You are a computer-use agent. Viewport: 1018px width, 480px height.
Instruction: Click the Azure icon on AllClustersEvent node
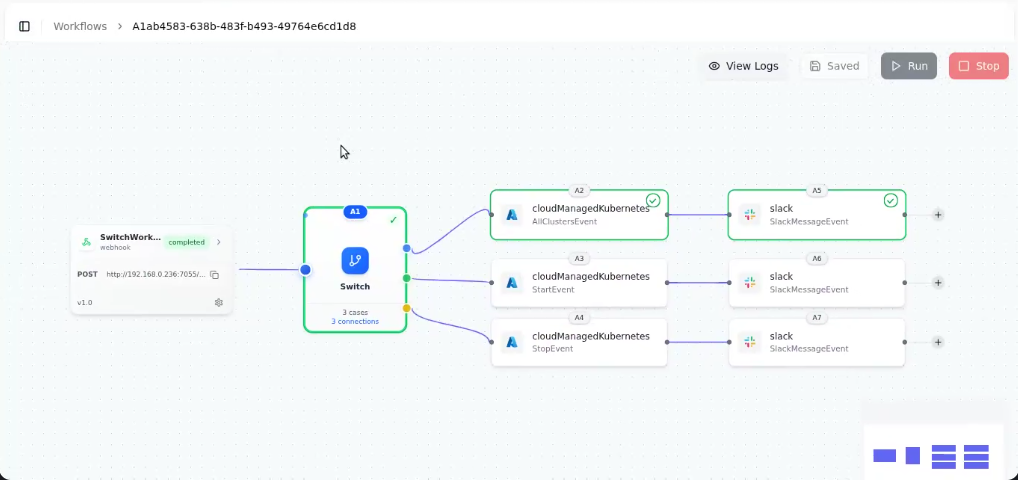tap(512, 215)
